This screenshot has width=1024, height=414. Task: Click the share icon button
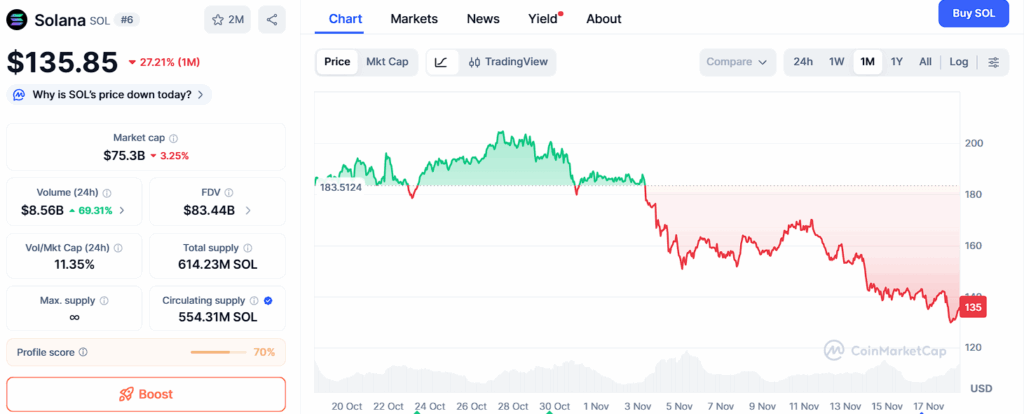[x=272, y=19]
